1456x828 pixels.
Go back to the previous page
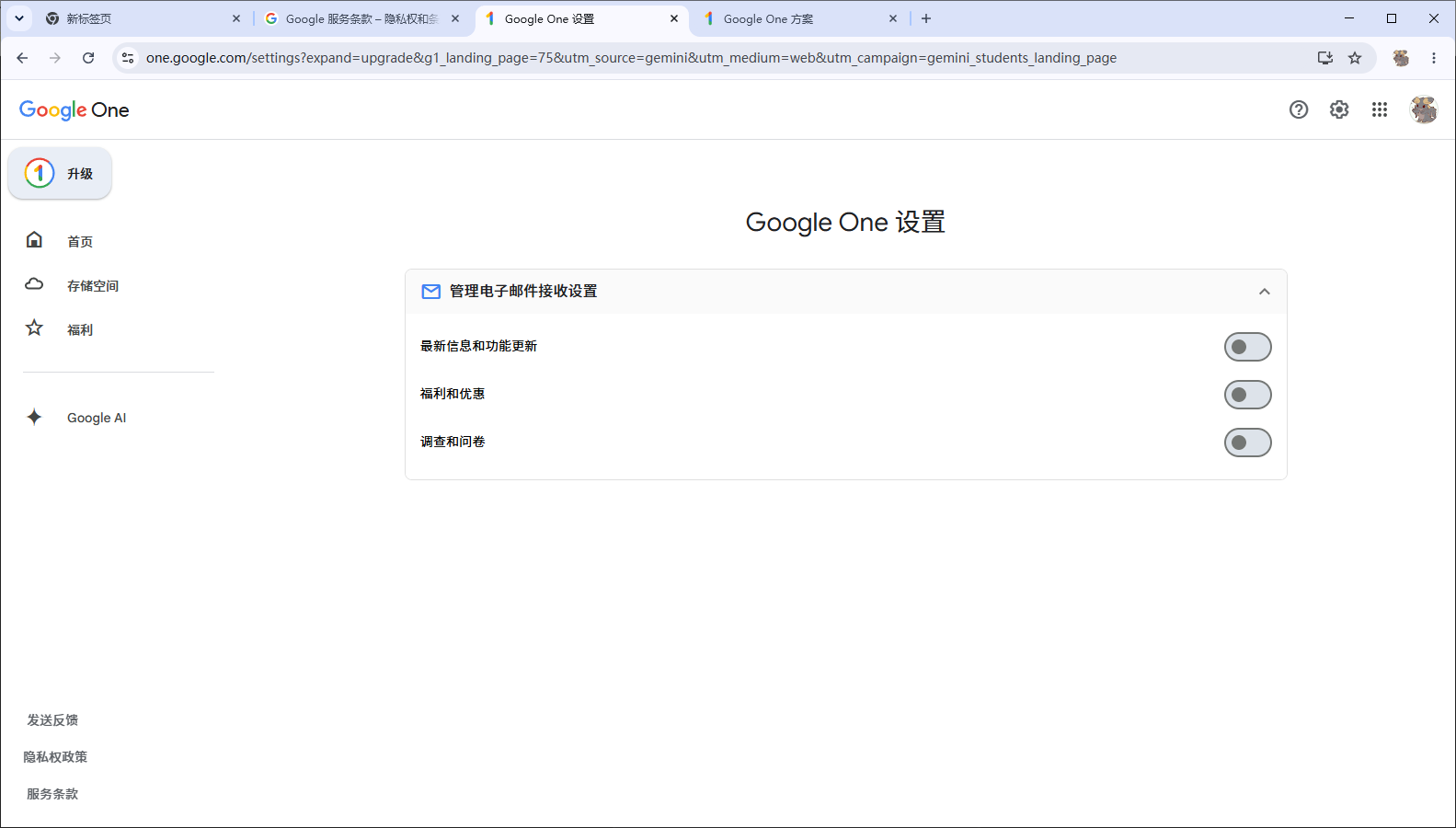(x=22, y=58)
